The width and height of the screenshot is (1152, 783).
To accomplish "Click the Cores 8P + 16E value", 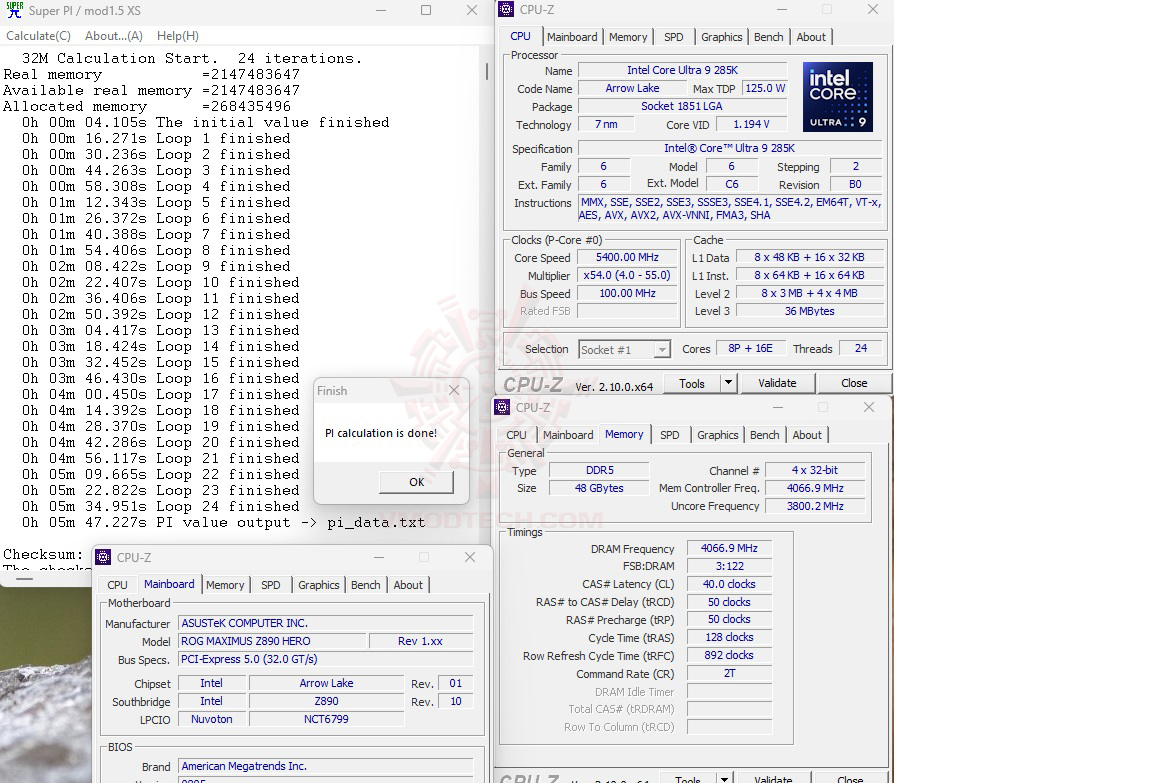I will pyautogui.click(x=750, y=348).
